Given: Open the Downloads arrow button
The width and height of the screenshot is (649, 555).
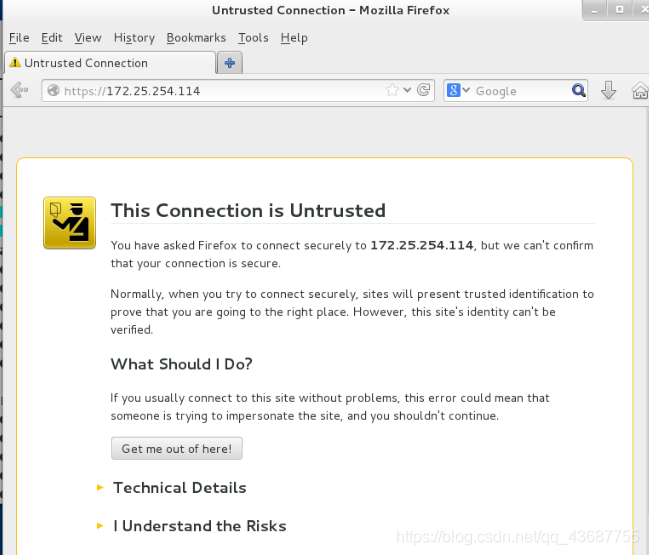Looking at the screenshot, I should [608, 90].
